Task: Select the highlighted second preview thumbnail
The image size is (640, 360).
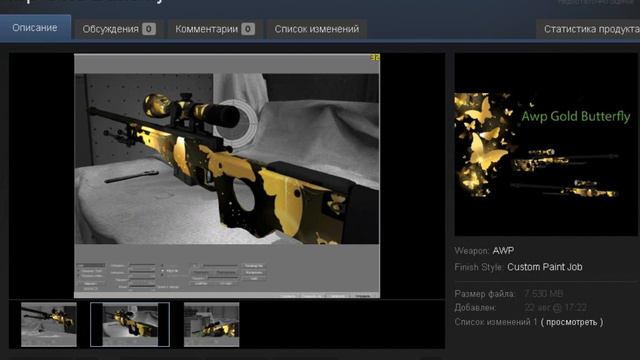Action: pyautogui.click(x=130, y=324)
